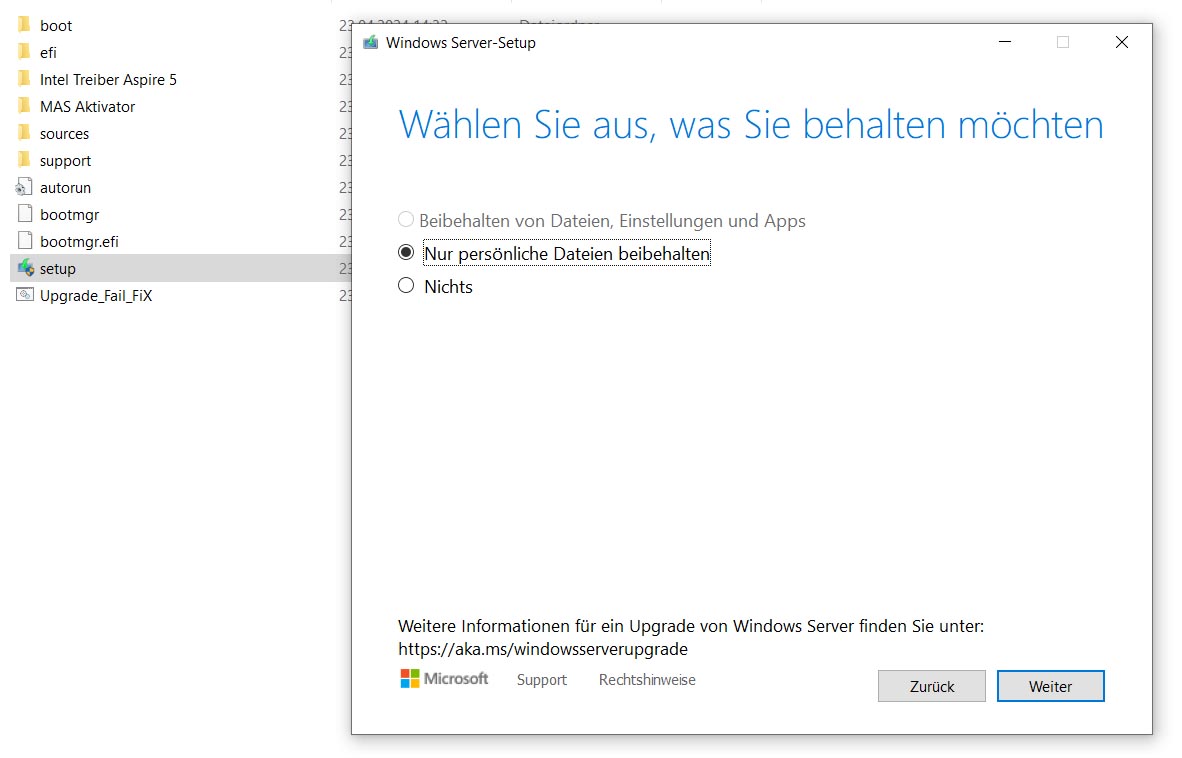Click the 'Upgrade_Fail_FiX' file name

coord(96,295)
